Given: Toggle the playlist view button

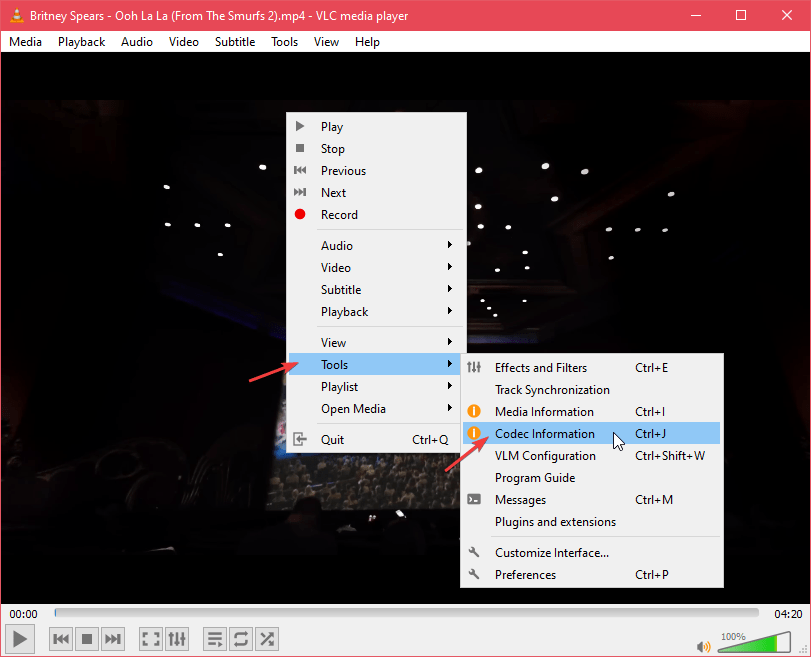Looking at the screenshot, I should [x=214, y=638].
